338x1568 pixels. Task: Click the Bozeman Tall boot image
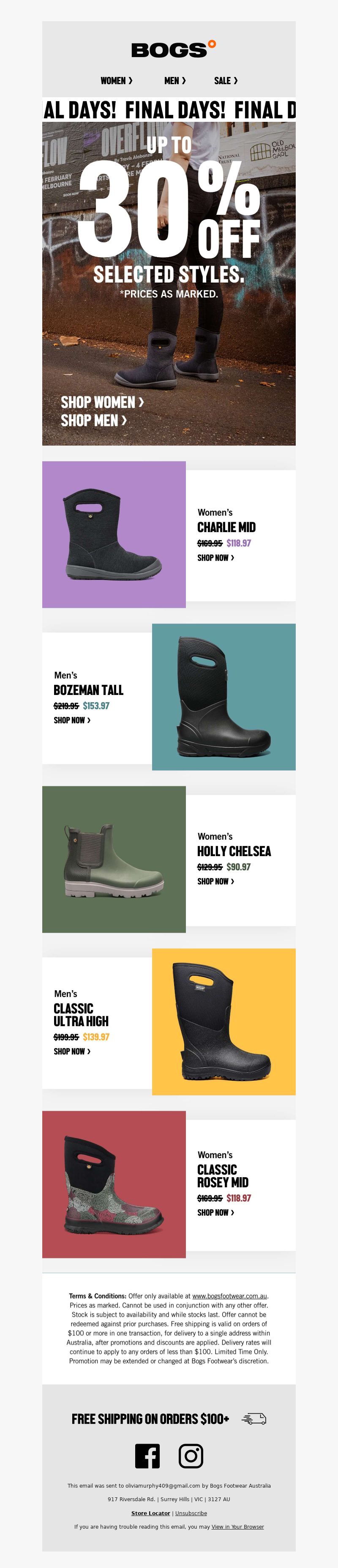[224, 697]
